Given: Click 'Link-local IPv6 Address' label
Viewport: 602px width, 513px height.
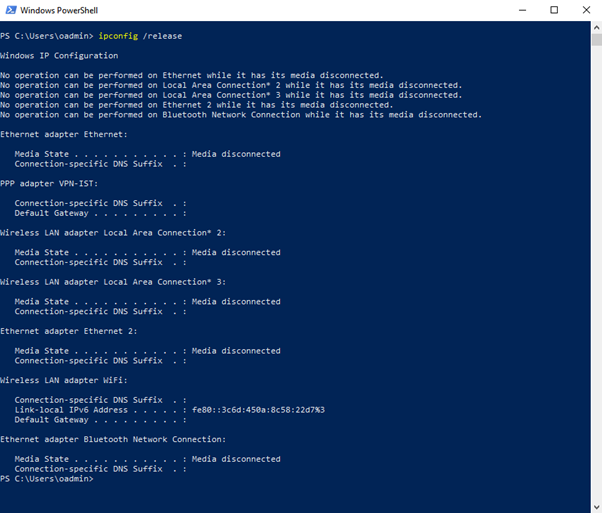Looking at the screenshot, I should (x=71, y=410).
